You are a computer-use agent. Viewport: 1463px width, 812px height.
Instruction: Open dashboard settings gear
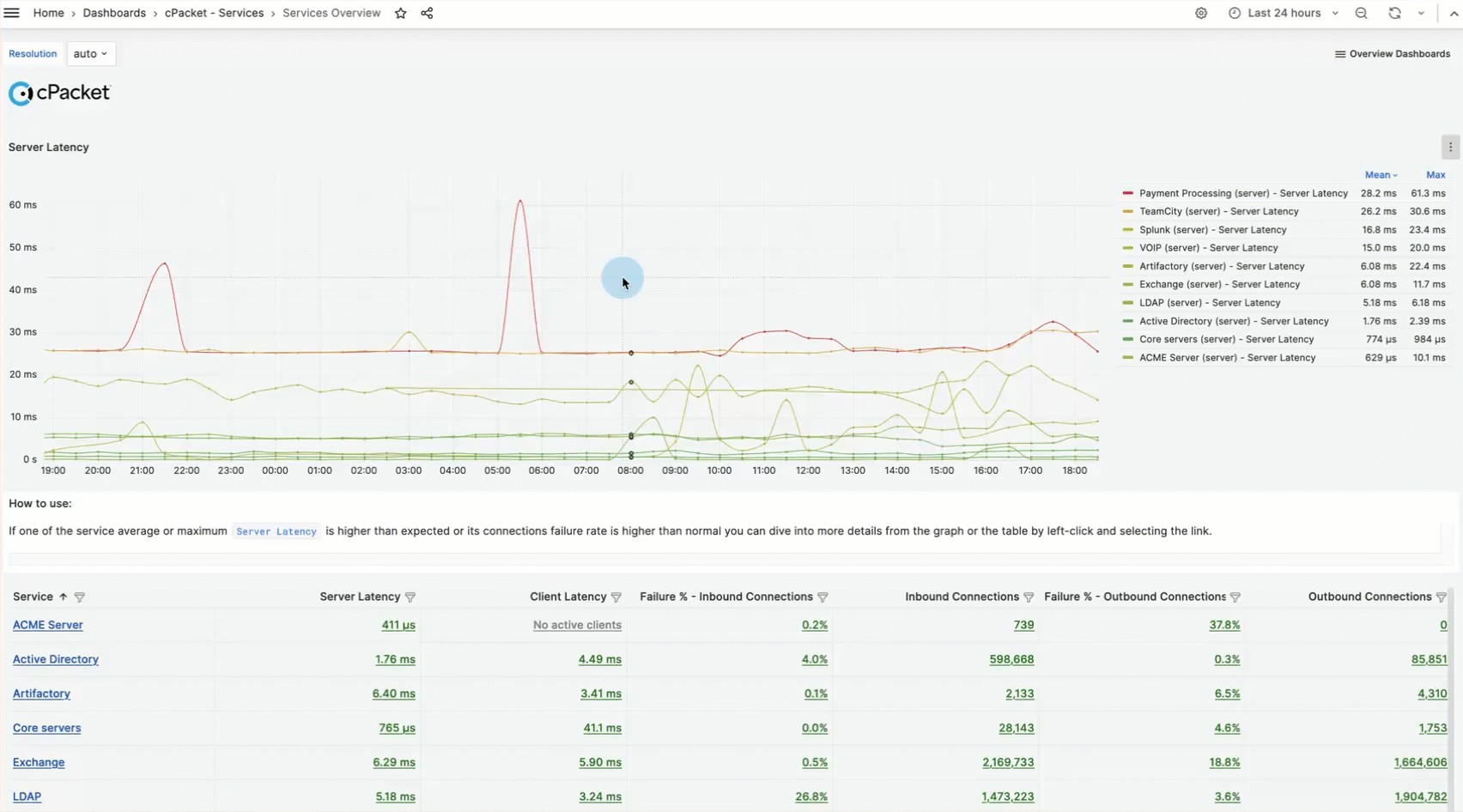pos(1201,13)
